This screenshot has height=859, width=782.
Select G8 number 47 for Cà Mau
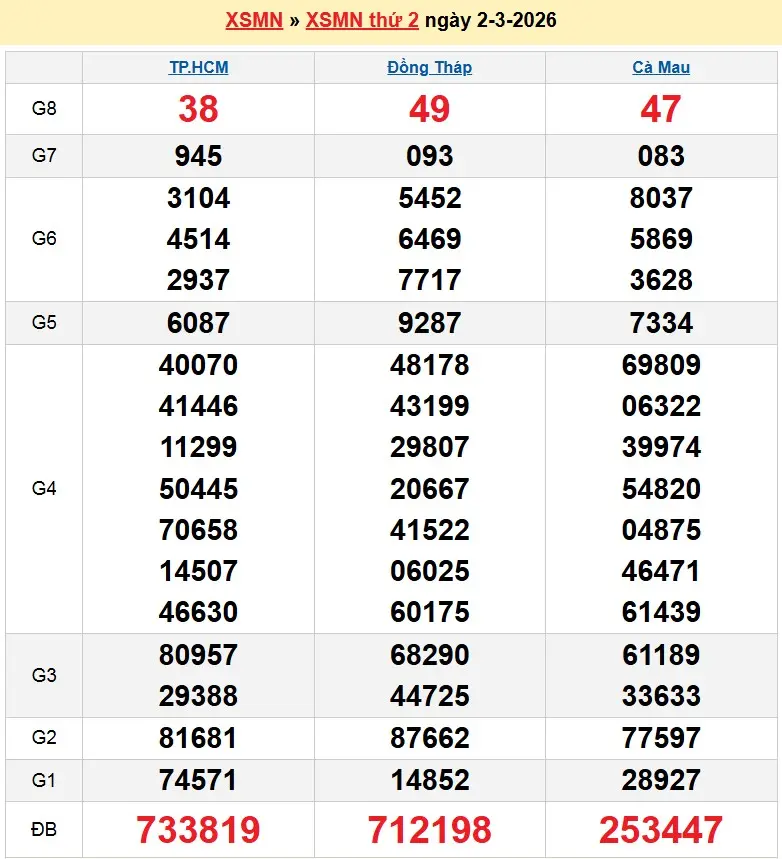661,109
